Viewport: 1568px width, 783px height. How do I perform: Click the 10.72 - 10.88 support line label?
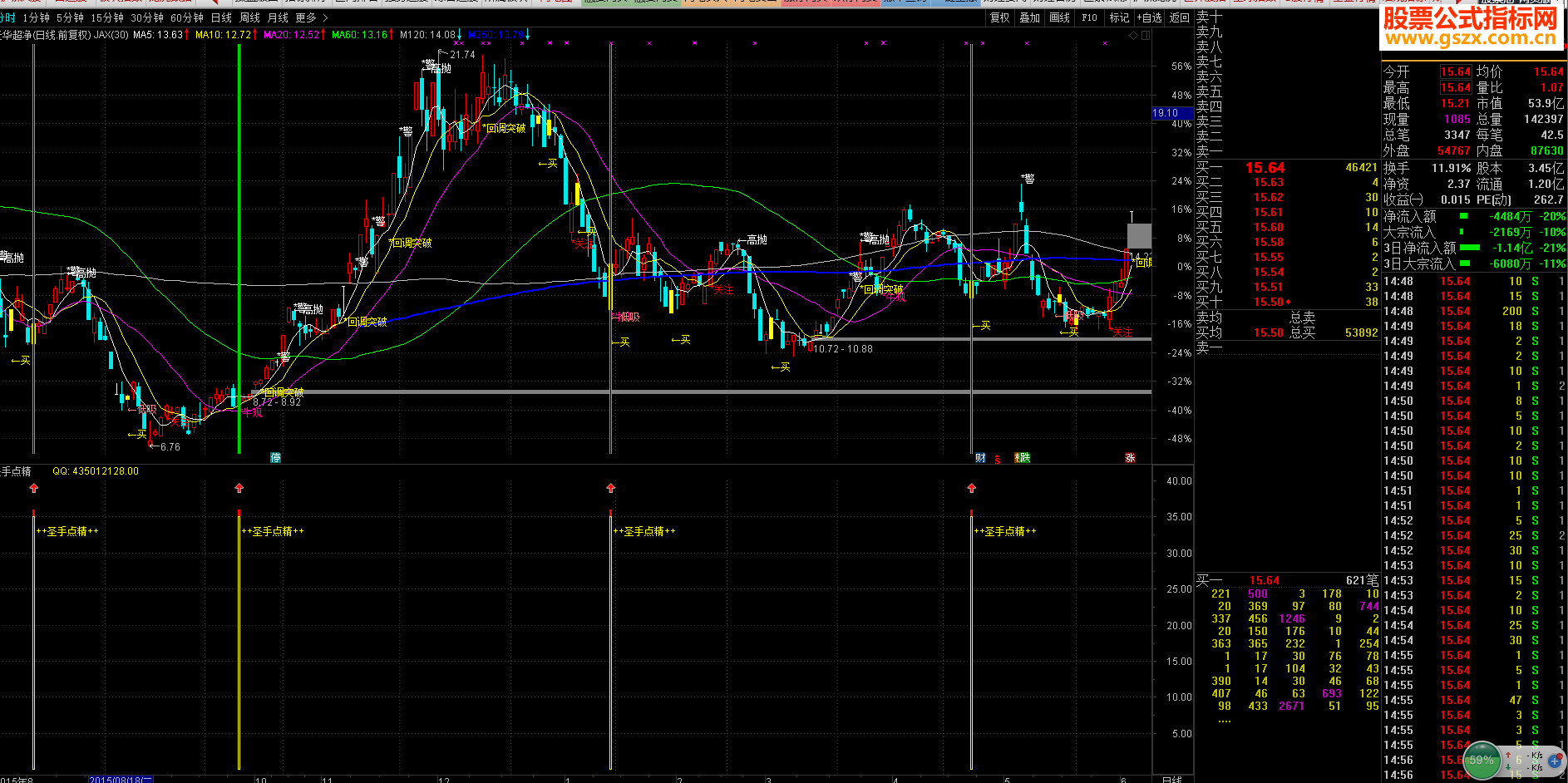point(843,349)
